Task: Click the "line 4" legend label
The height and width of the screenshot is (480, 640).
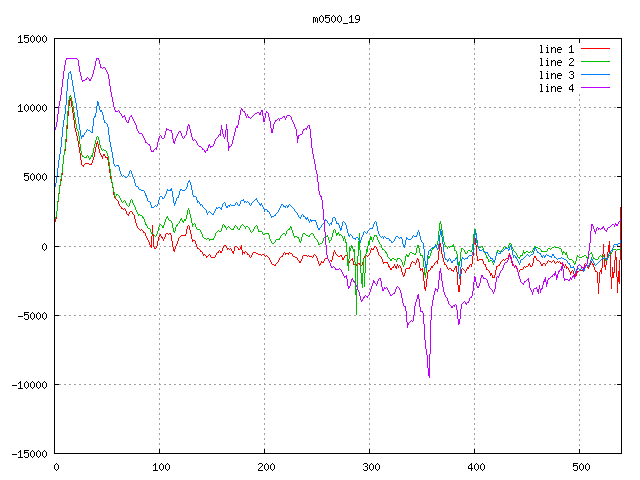Action: tap(557, 88)
